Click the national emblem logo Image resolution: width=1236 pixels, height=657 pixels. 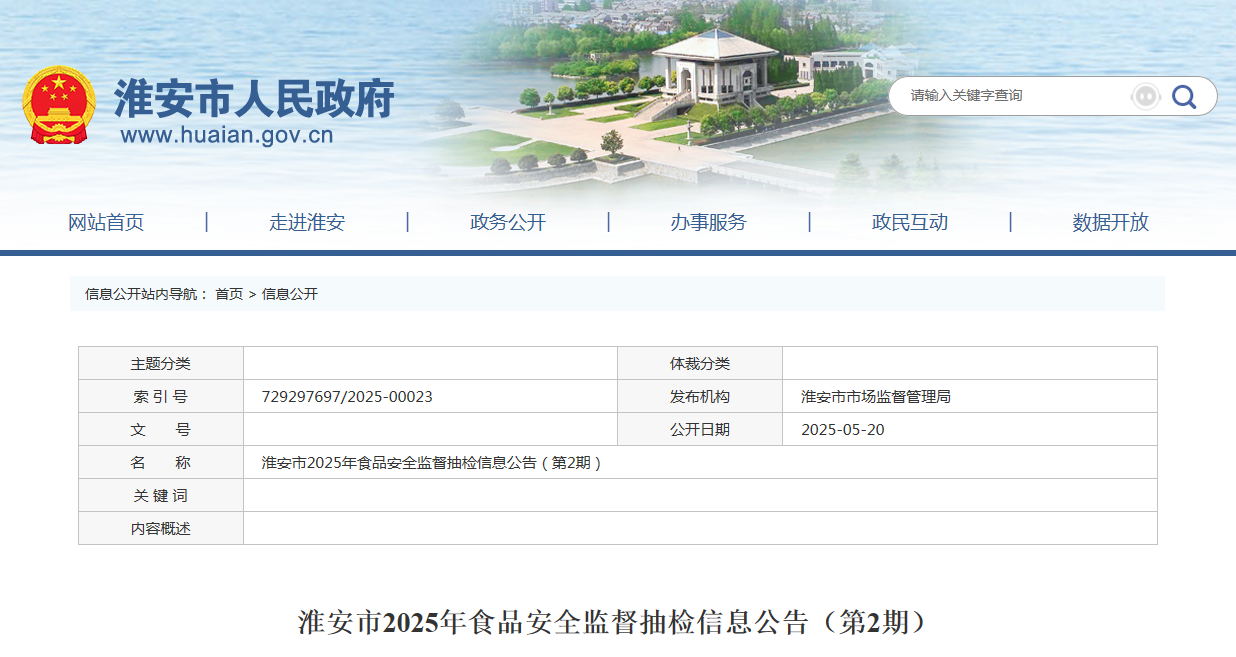click(x=59, y=105)
